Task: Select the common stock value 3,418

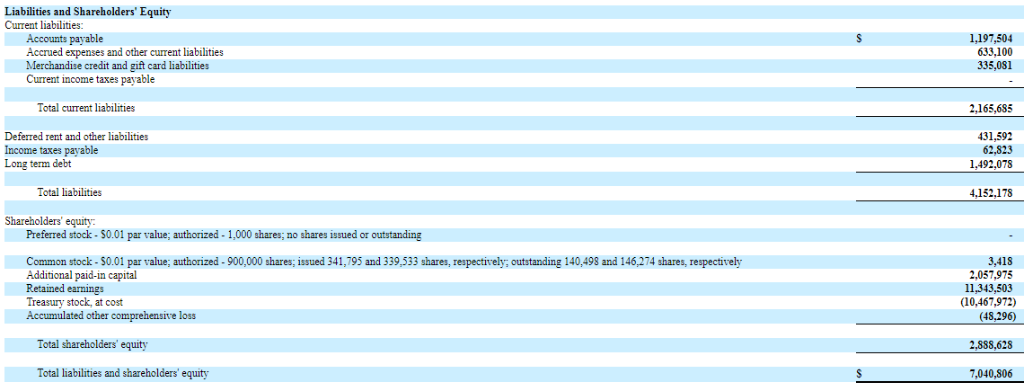Action: [x=1001, y=262]
